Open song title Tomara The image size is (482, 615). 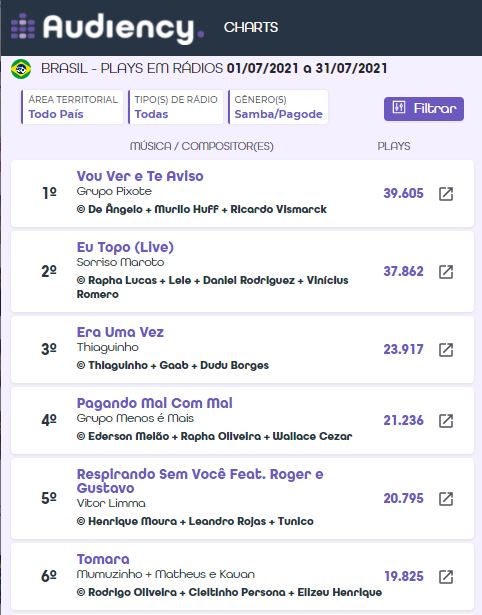[x=103, y=559]
